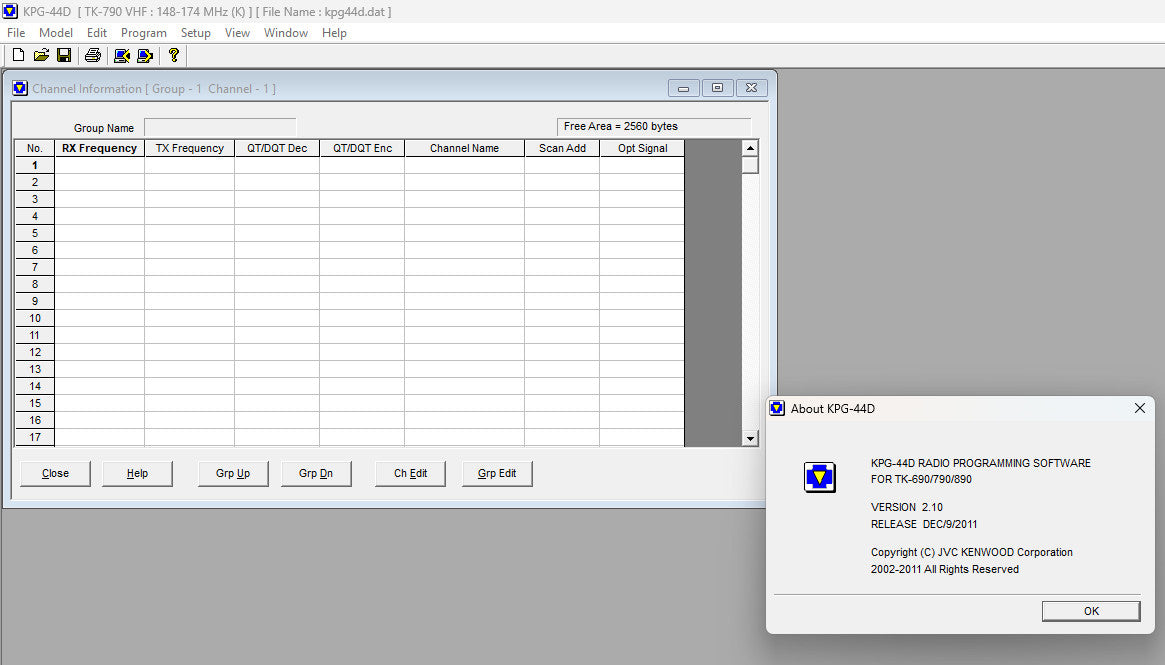Click the Grp Edit button
This screenshot has width=1165, height=665.
tap(497, 473)
